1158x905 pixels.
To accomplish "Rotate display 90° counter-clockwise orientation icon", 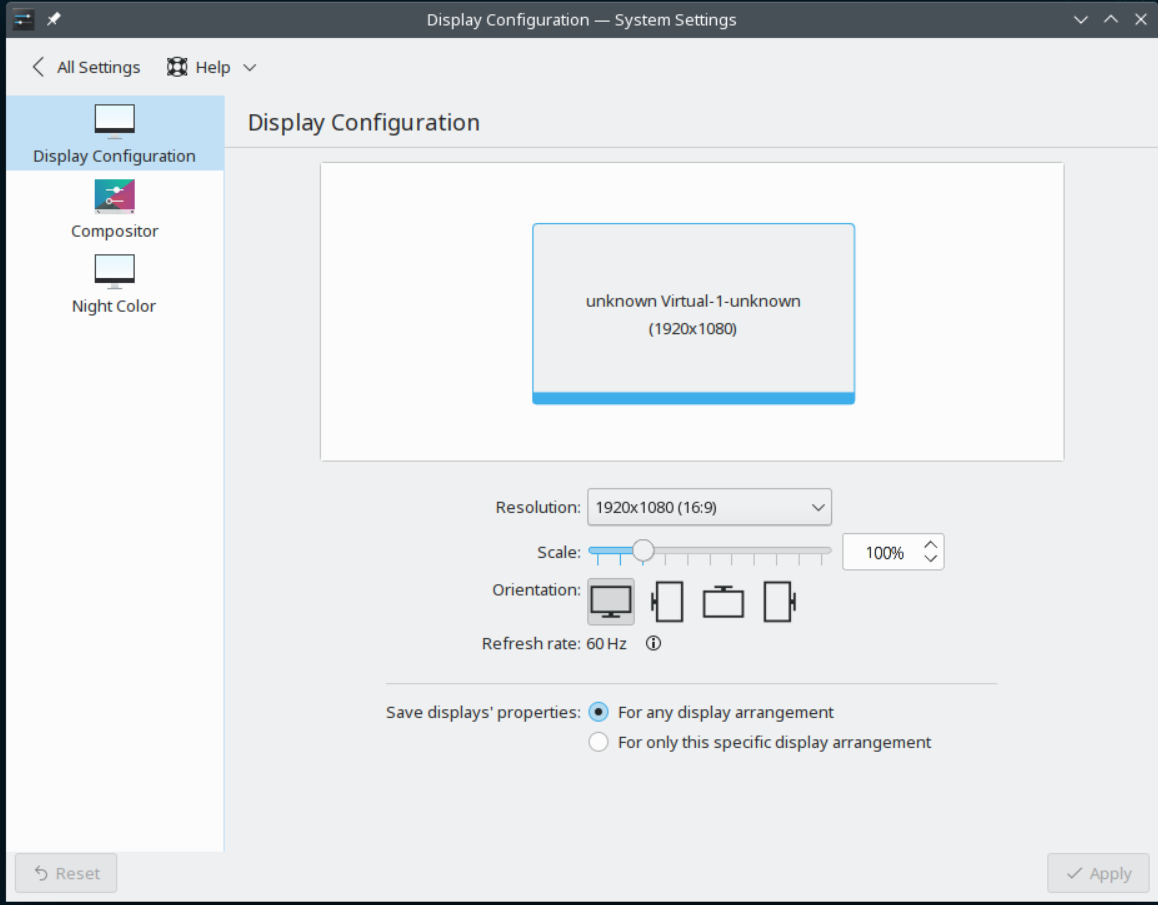I will (x=667, y=601).
